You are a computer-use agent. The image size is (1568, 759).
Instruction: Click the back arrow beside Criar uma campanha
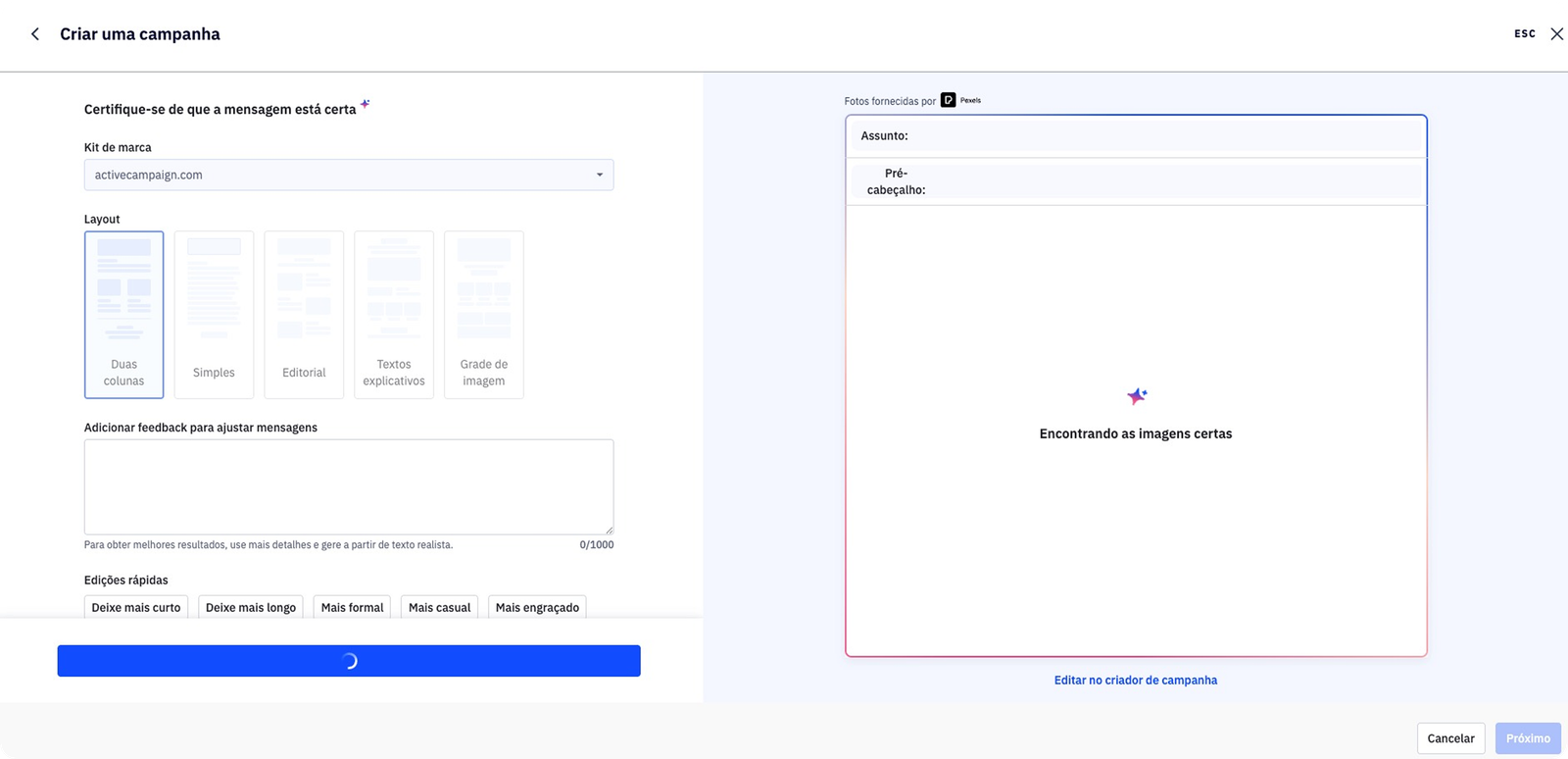(35, 34)
